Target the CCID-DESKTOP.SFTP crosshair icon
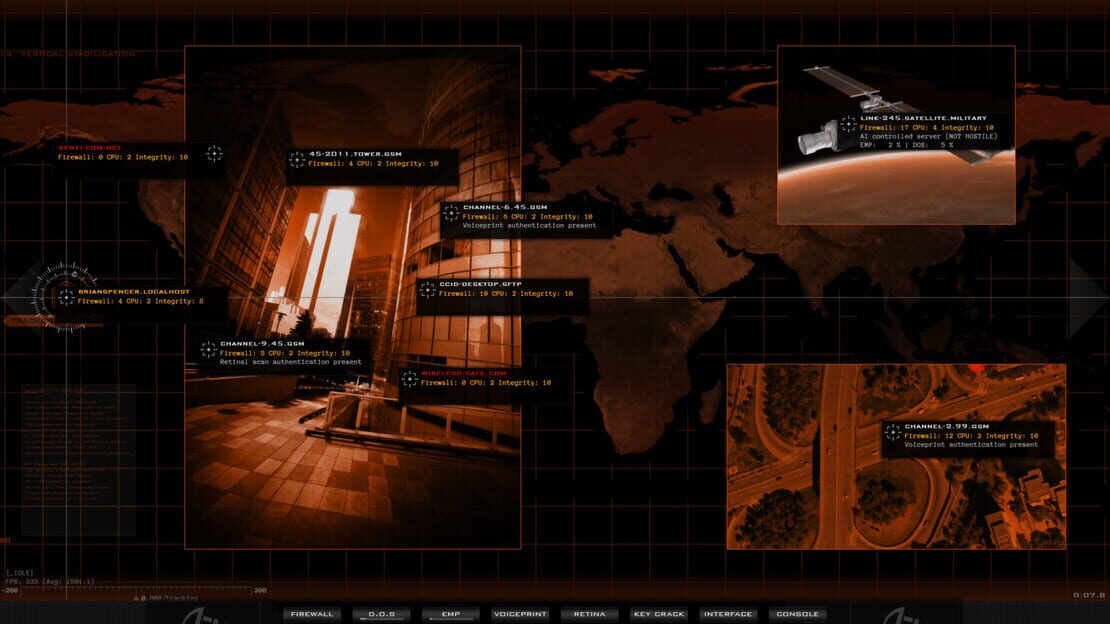 tap(427, 290)
